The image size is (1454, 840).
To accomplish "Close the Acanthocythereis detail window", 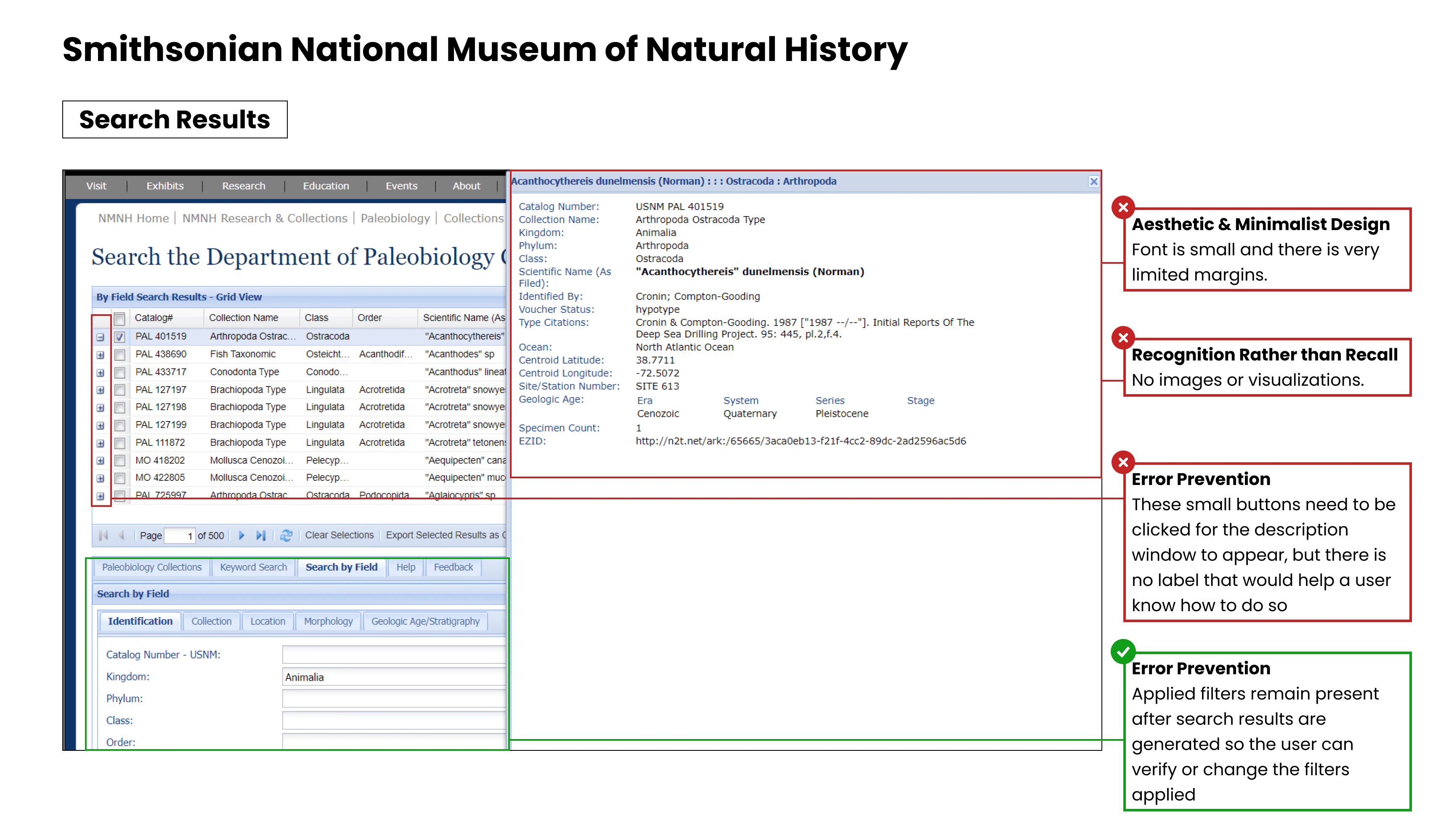I will 1093,182.
